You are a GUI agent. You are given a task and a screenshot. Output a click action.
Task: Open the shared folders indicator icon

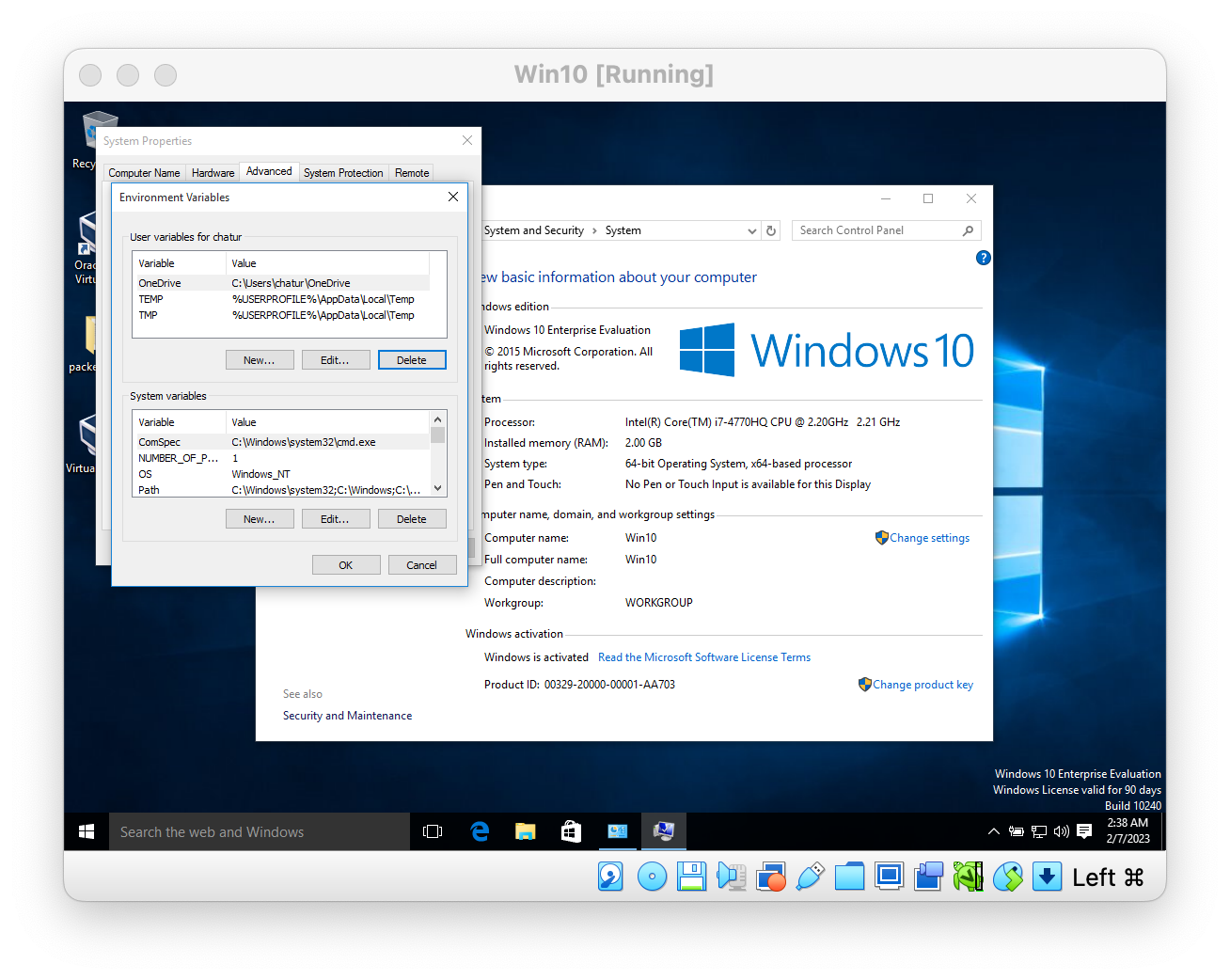pyautogui.click(x=849, y=877)
